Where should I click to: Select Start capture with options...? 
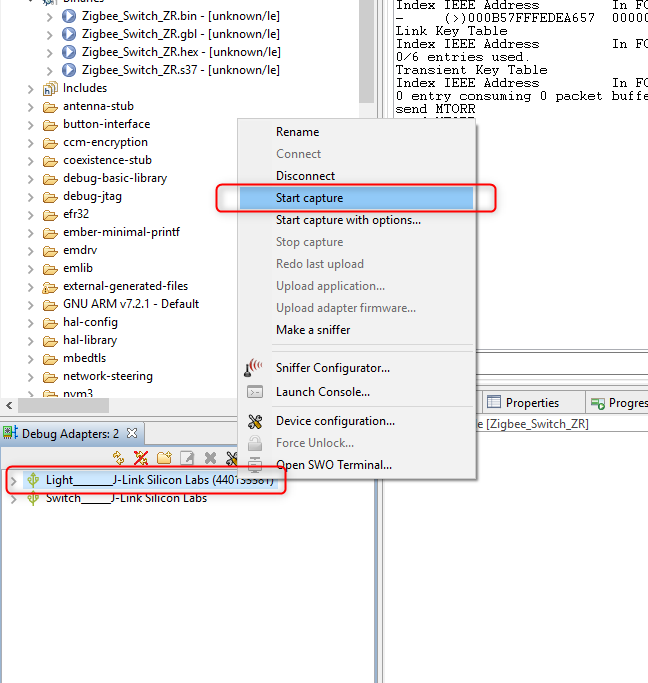click(356, 220)
